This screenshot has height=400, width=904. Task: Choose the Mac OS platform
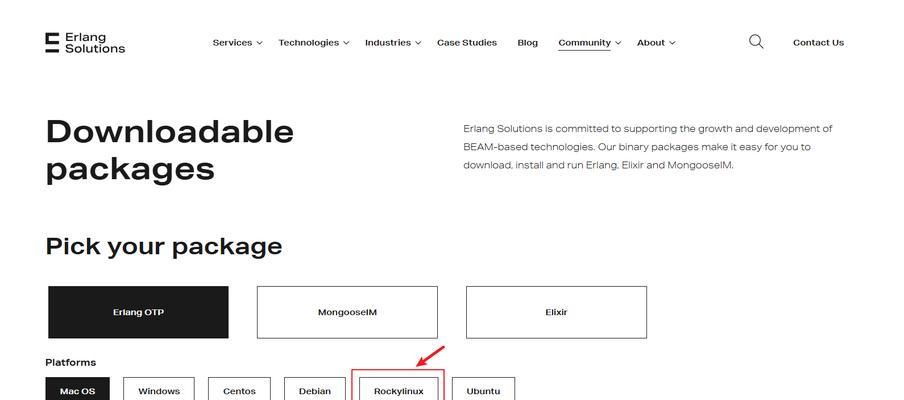click(78, 389)
